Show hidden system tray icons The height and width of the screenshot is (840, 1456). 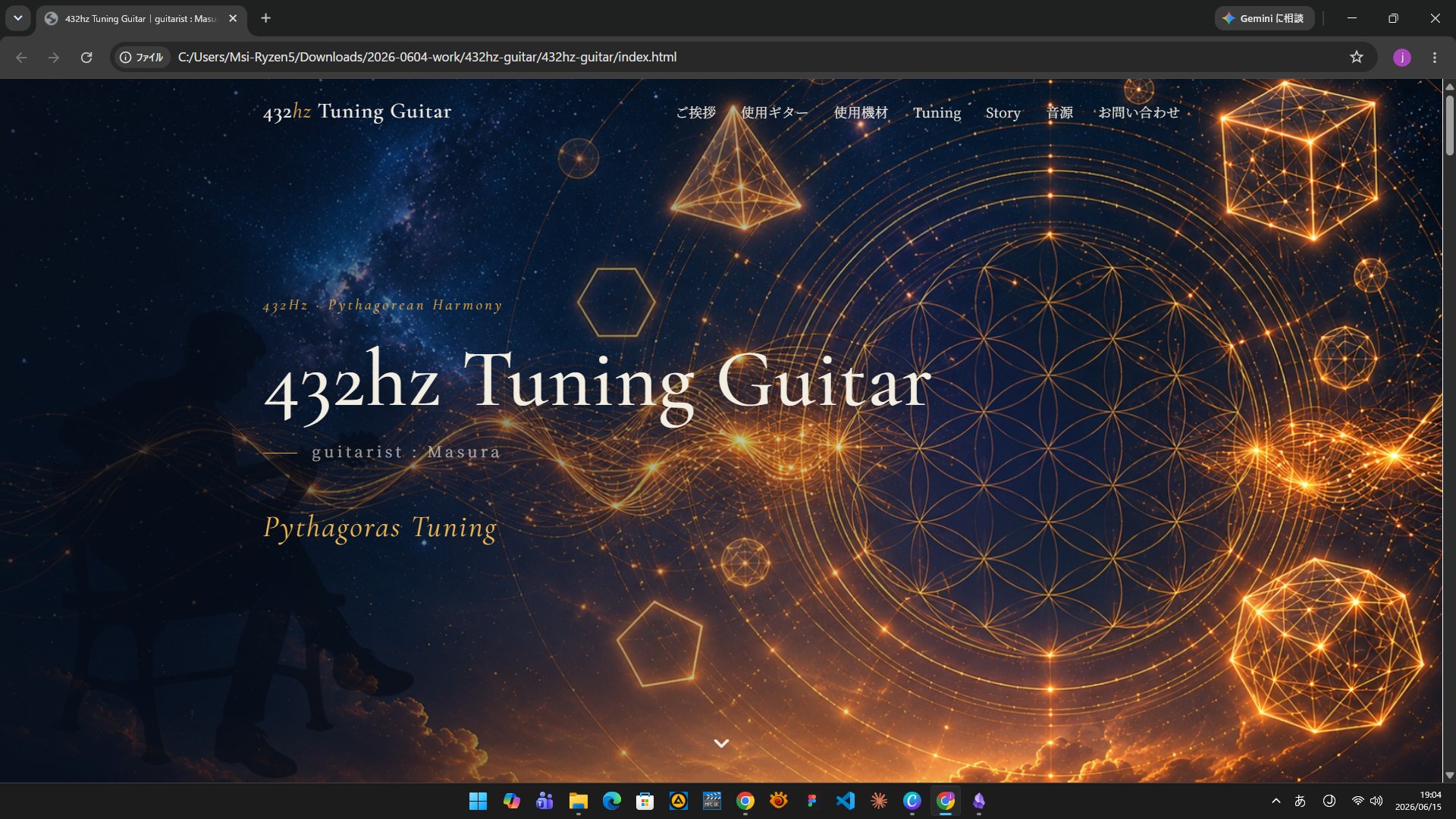click(1276, 801)
